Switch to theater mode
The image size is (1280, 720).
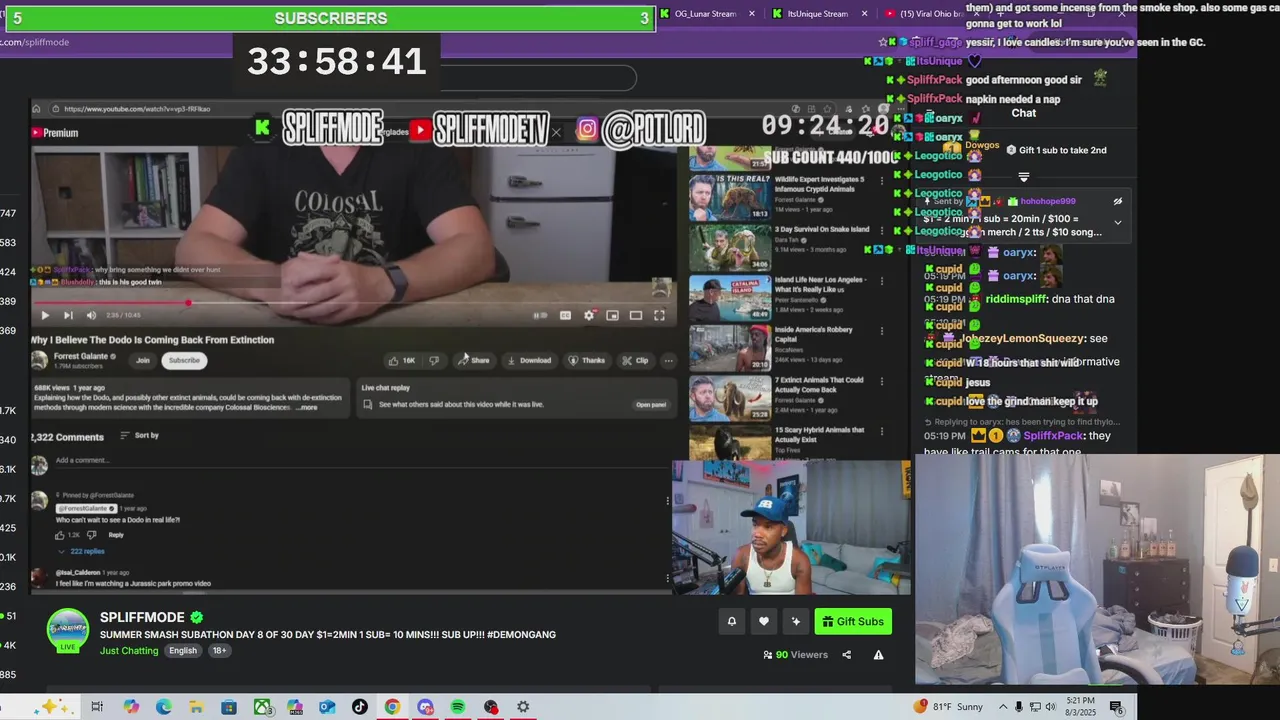(x=635, y=315)
